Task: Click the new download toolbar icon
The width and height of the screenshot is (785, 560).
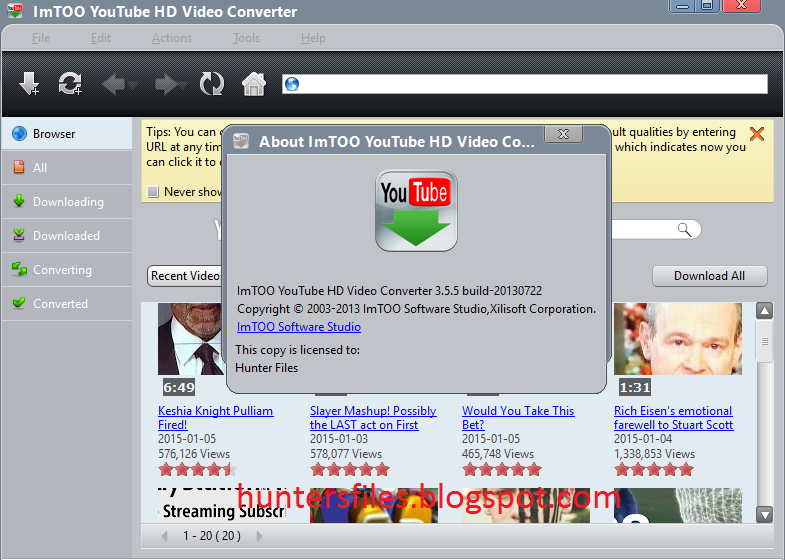Action: point(29,84)
